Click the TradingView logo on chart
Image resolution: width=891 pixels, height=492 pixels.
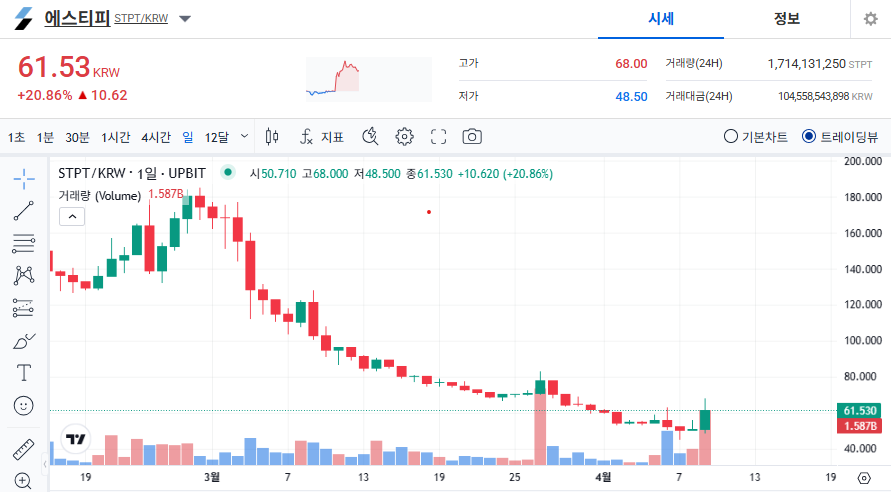pos(75,439)
